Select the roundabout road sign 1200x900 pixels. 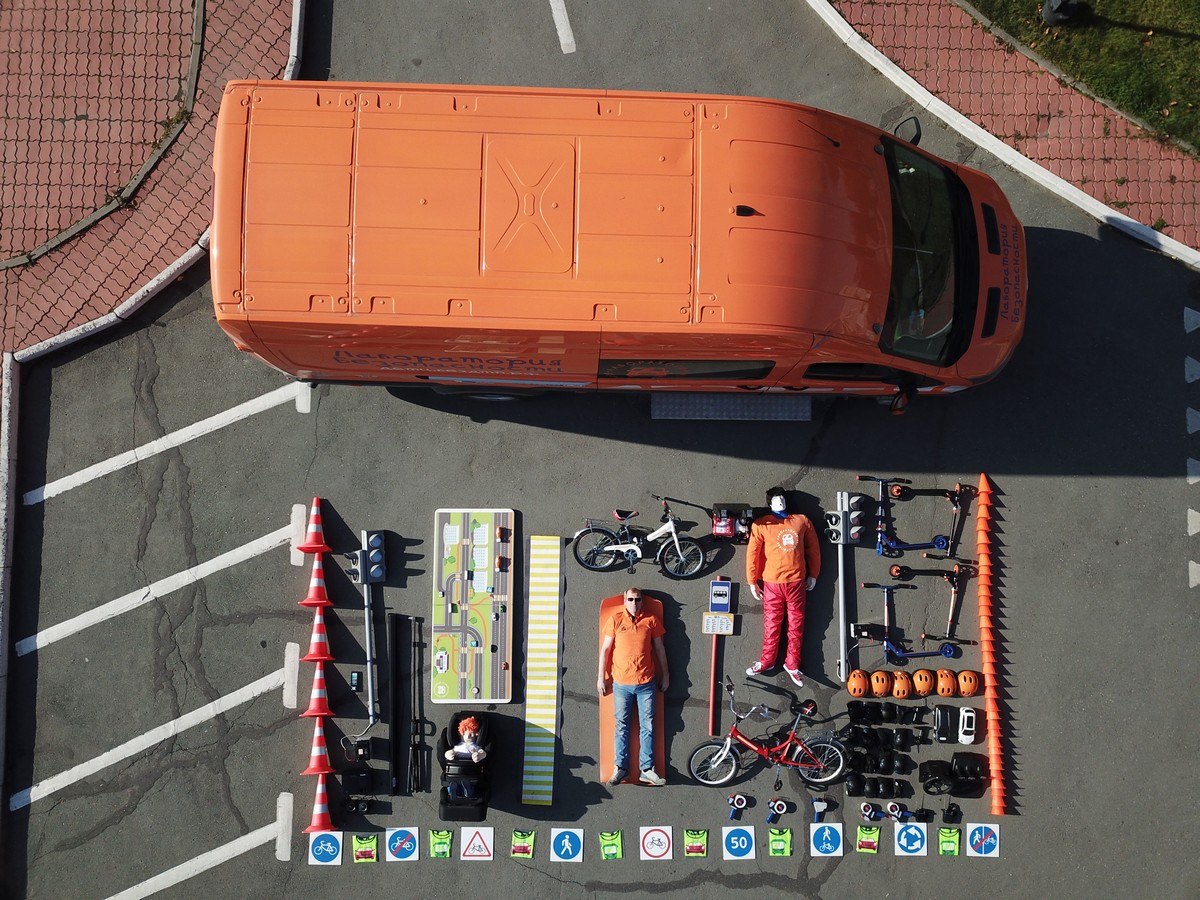point(910,839)
